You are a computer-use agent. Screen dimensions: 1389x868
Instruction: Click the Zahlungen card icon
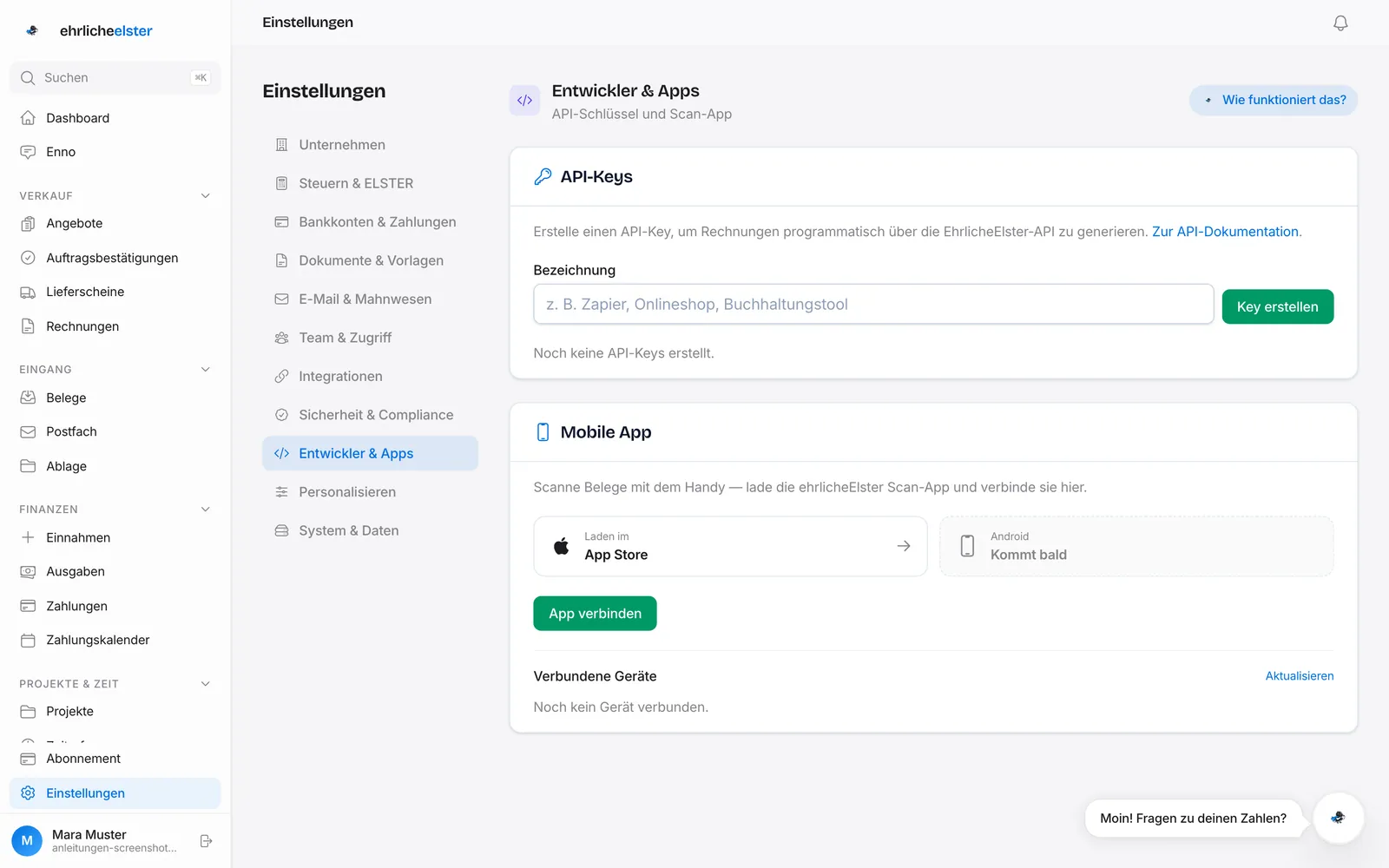(28, 606)
